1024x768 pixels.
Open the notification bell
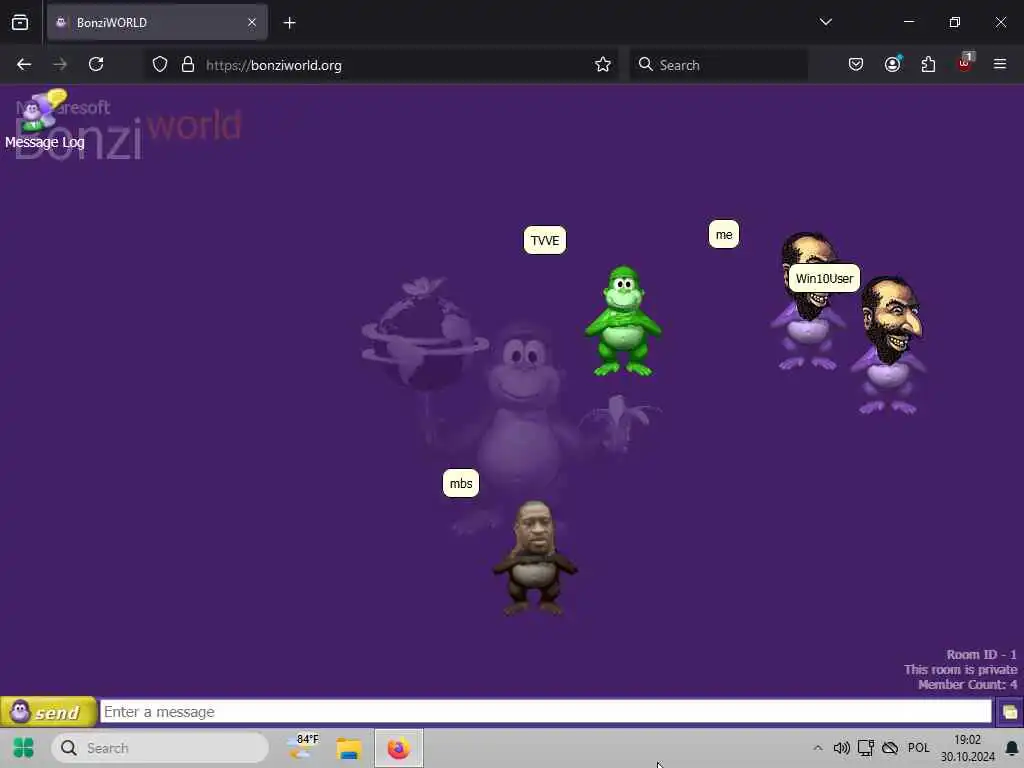pos(1012,748)
